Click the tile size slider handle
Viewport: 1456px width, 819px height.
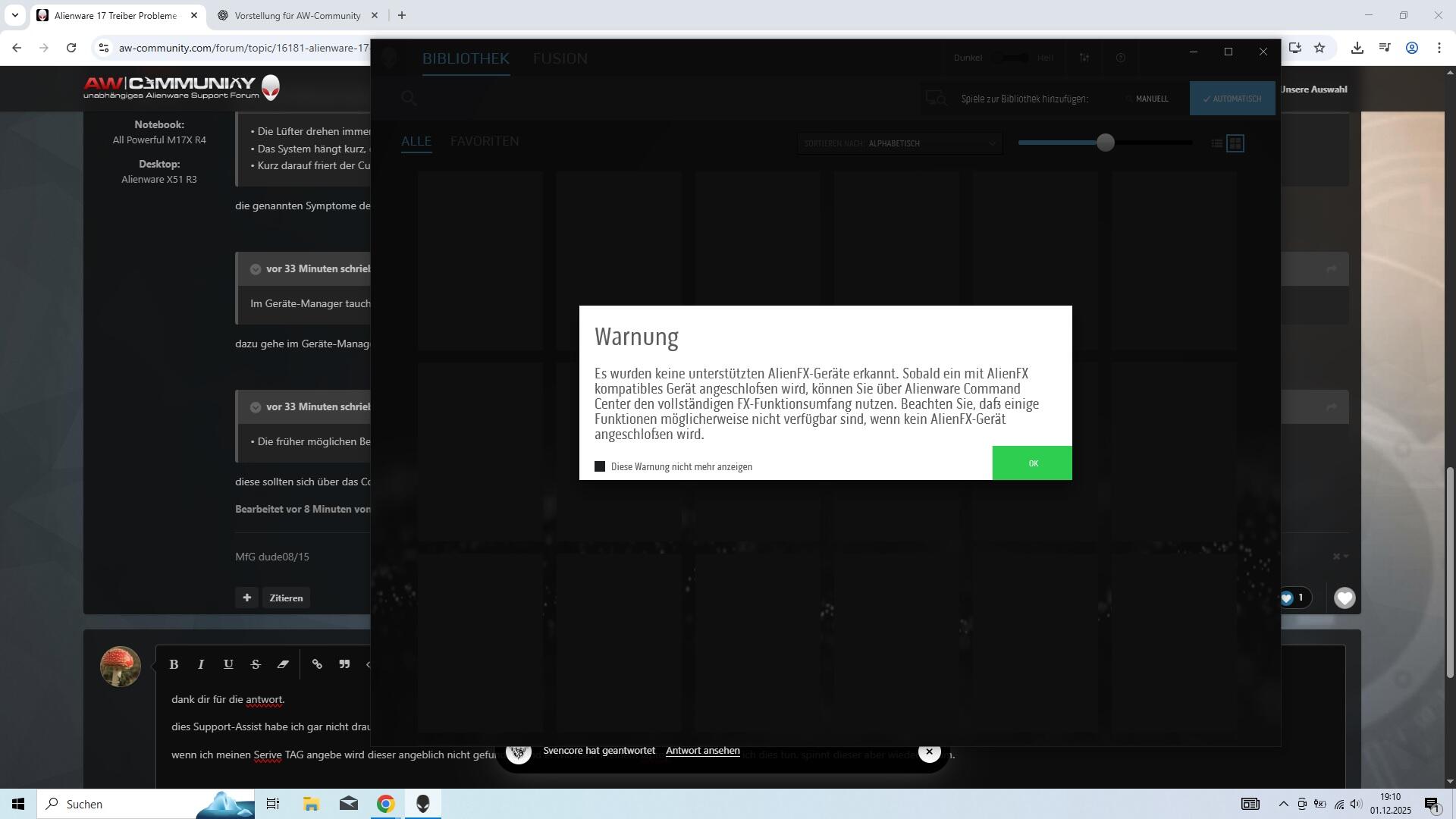[x=1105, y=143]
